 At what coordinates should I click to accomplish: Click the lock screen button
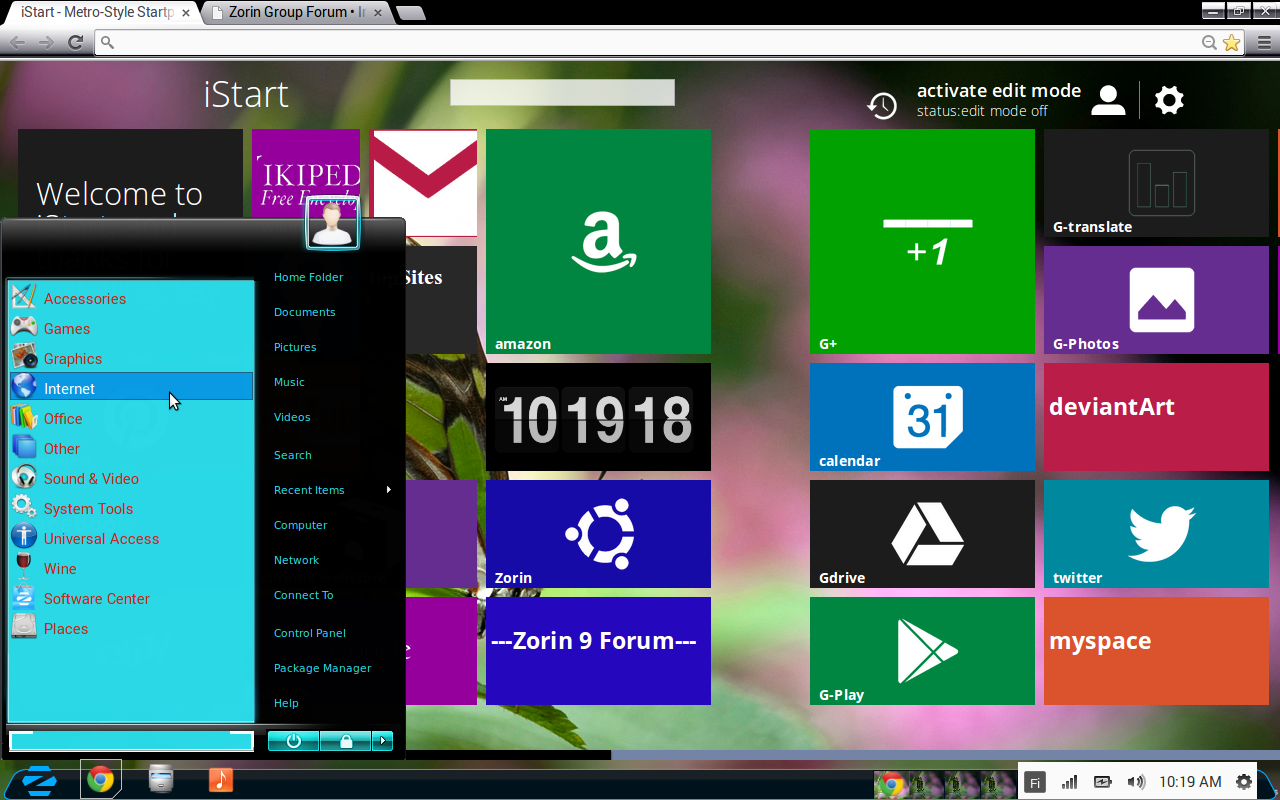[345, 741]
